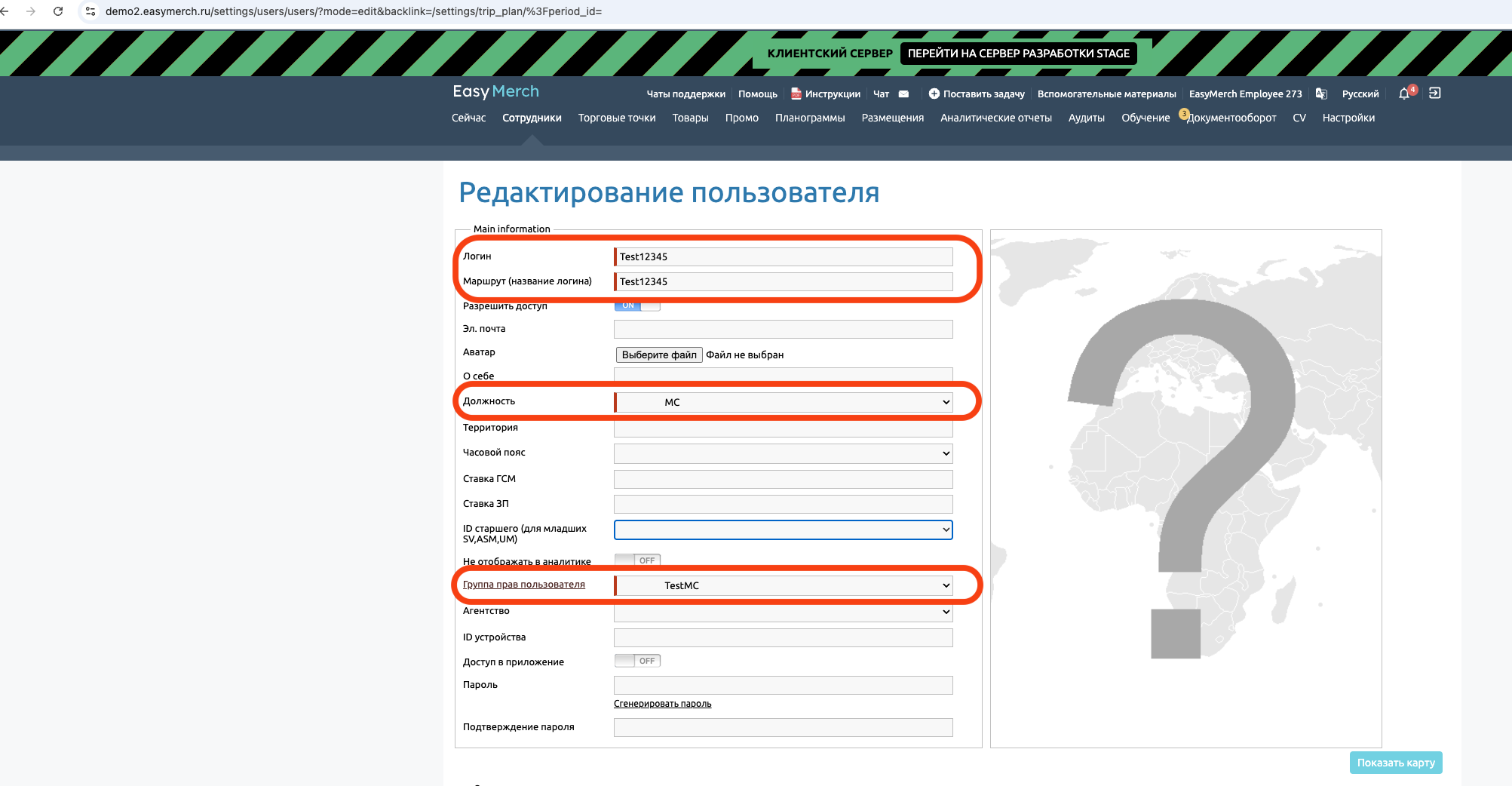Click the Эл. почта input field
Image resolution: width=1512 pixels, height=786 pixels.
[x=784, y=329]
